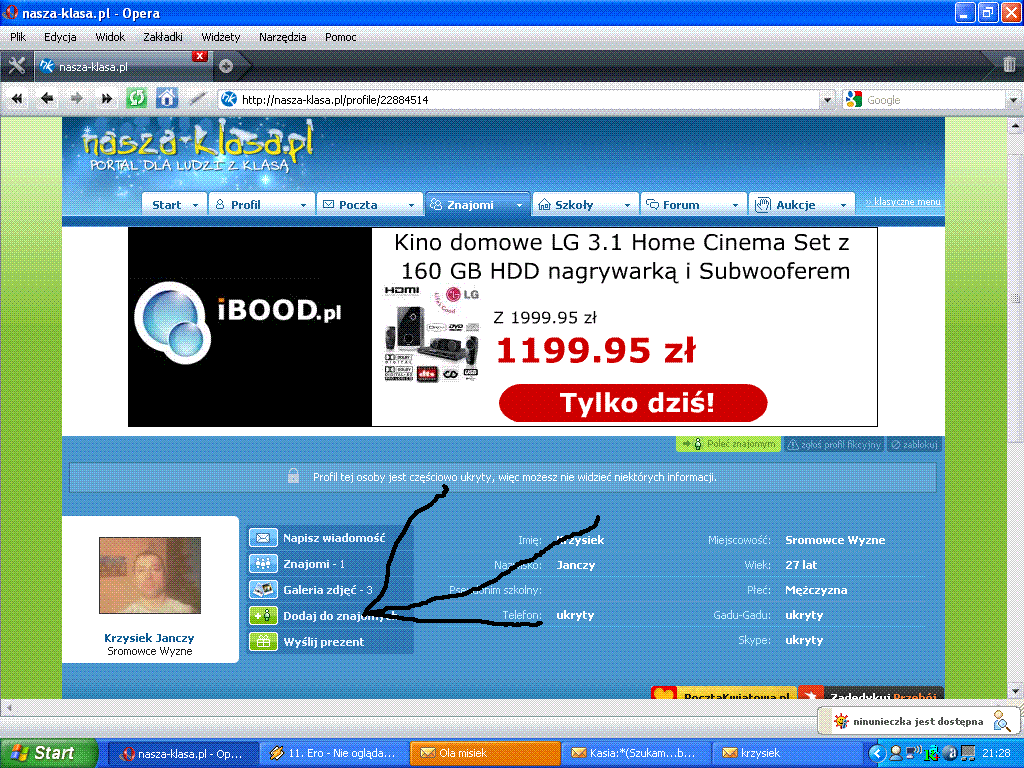Click Google search engine icon
1024x768 pixels.
point(853,99)
